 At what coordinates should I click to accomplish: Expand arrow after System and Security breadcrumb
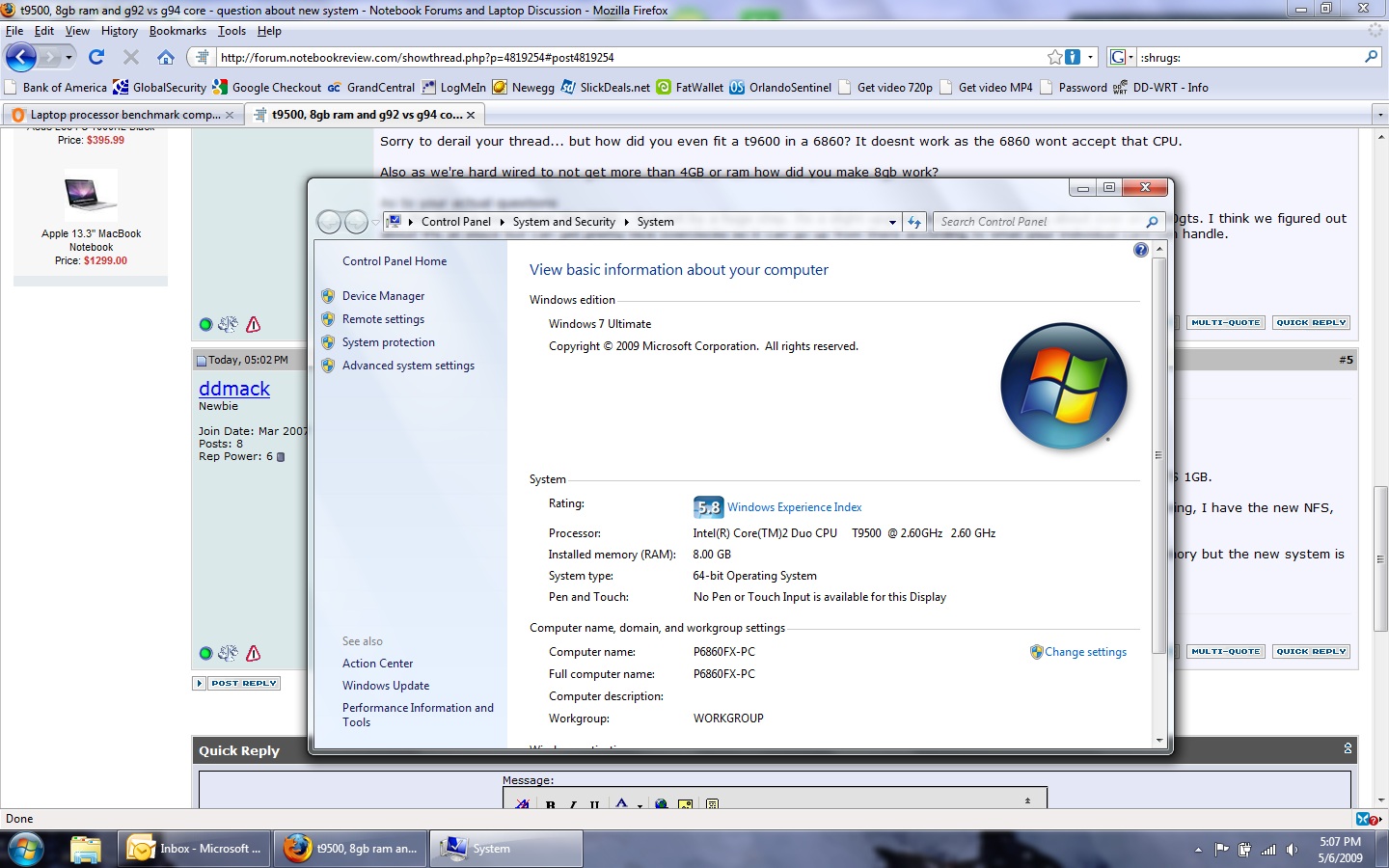[x=626, y=222]
